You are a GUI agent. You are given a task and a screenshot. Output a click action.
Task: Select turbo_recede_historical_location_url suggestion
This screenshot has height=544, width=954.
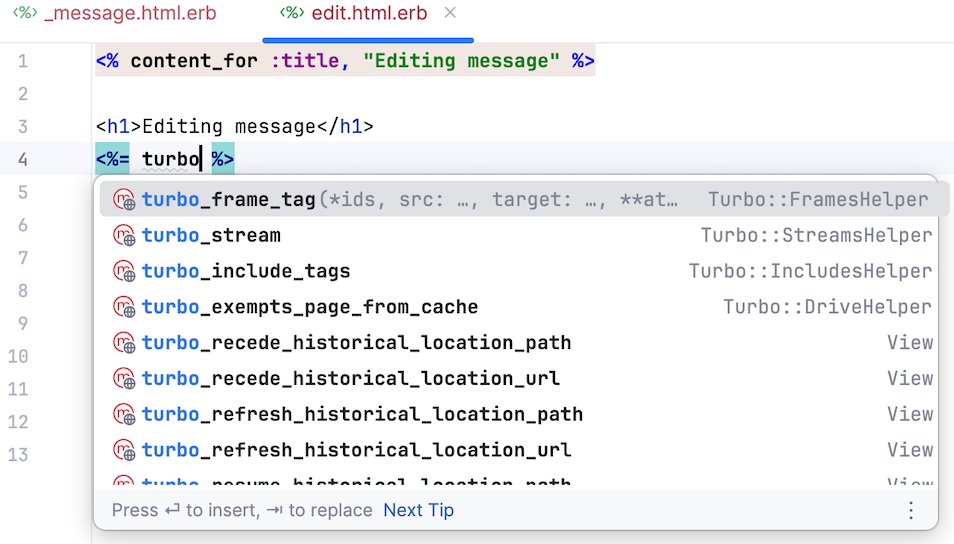pyautogui.click(x=518, y=378)
